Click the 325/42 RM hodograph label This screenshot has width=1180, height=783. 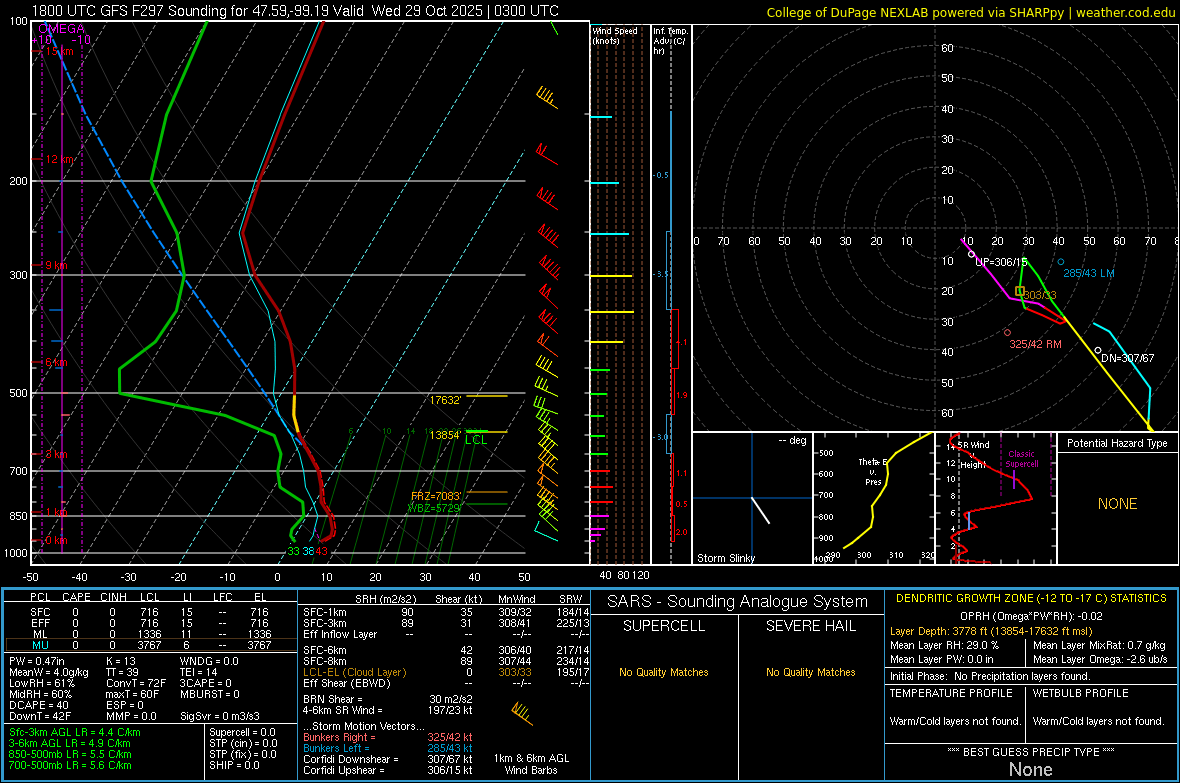coord(1036,344)
